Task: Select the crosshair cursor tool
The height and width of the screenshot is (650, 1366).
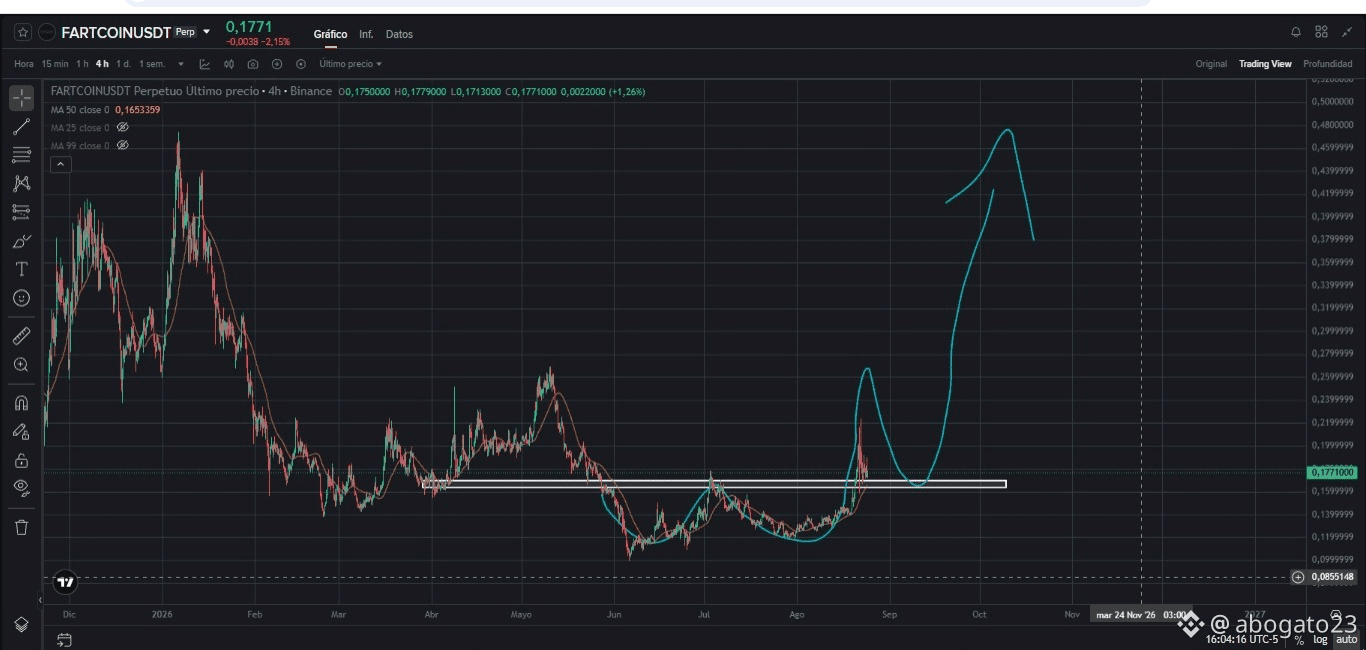Action: tap(22, 98)
